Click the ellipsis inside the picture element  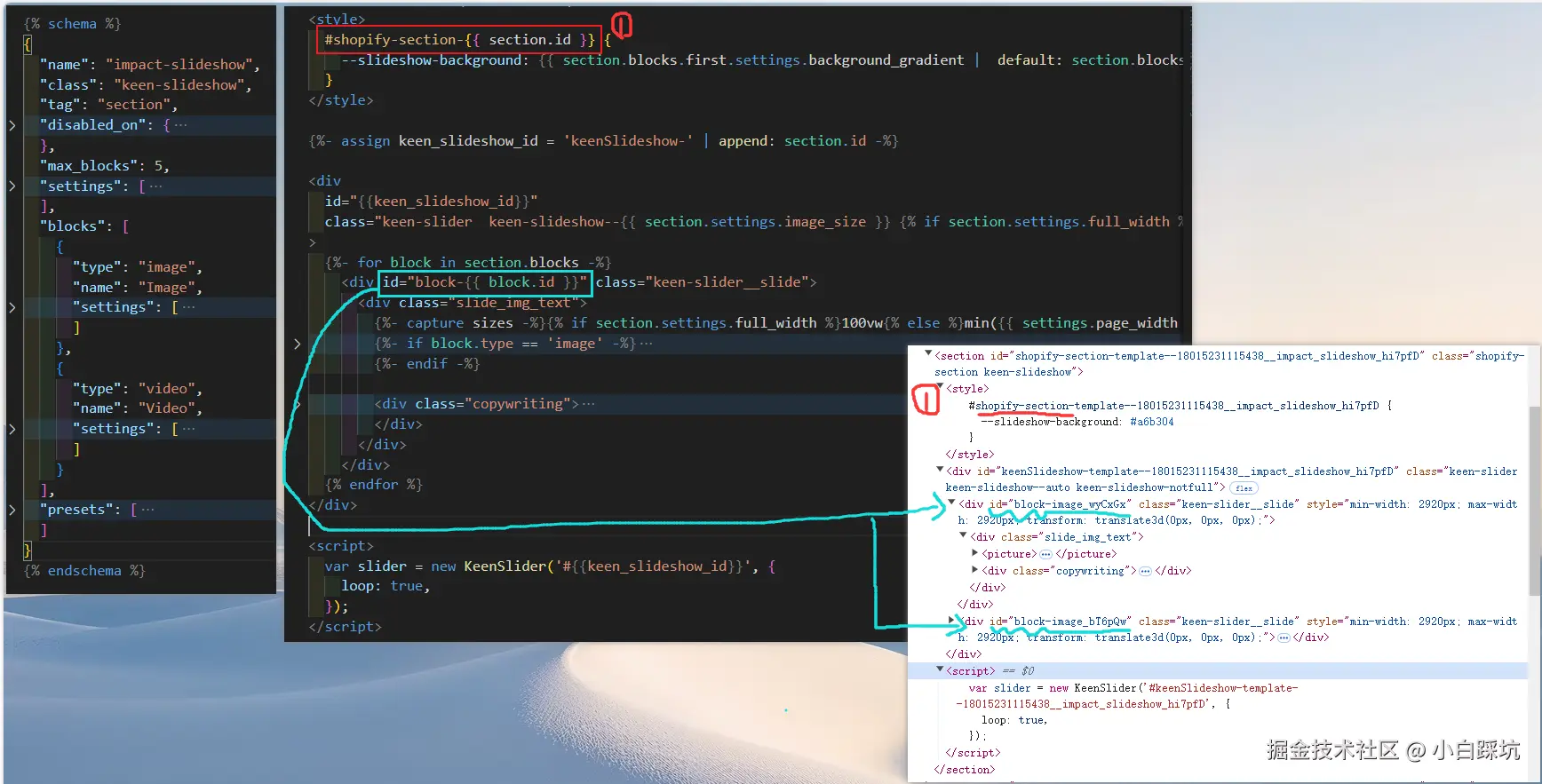coord(1045,554)
